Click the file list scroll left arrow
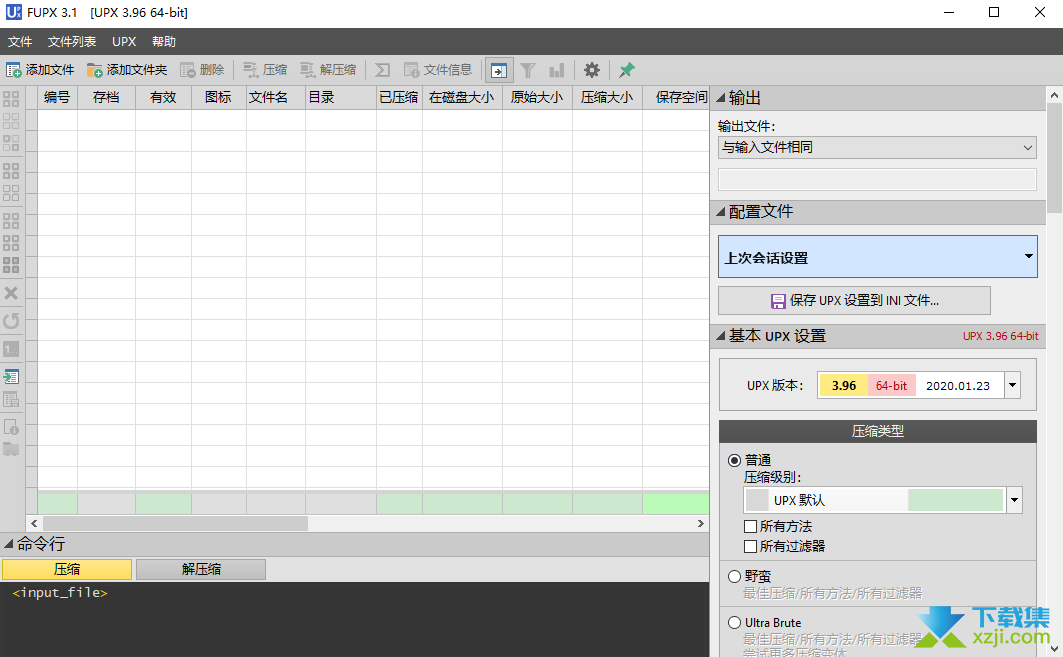This screenshot has width=1063, height=657. [34, 523]
